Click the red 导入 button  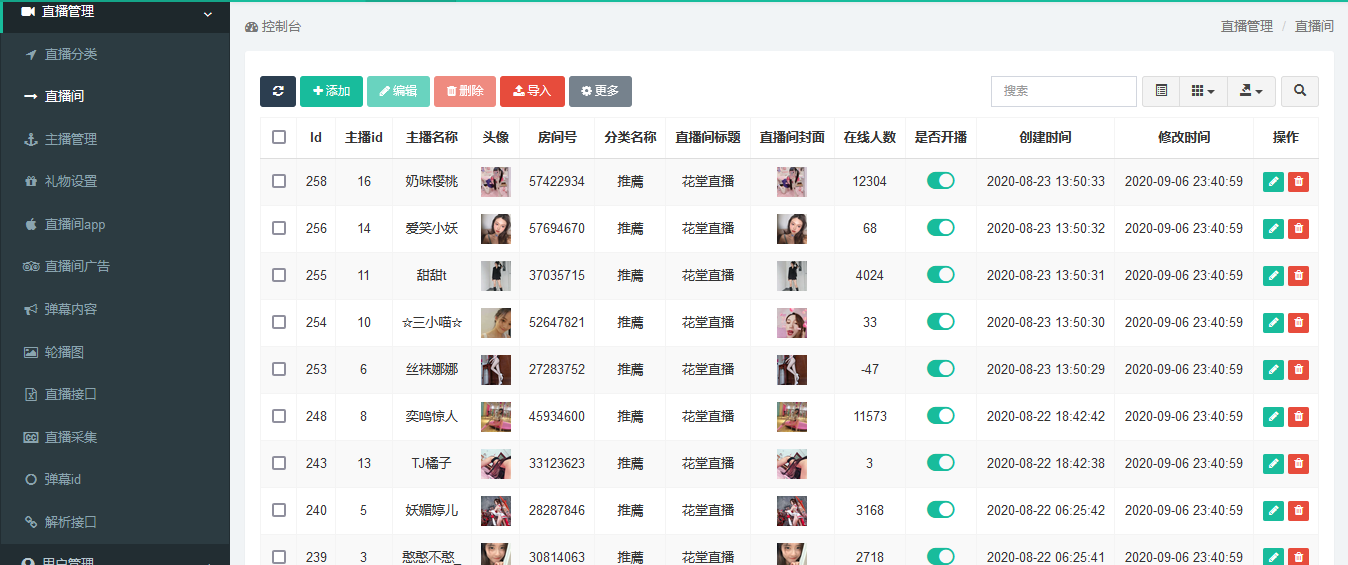point(532,91)
